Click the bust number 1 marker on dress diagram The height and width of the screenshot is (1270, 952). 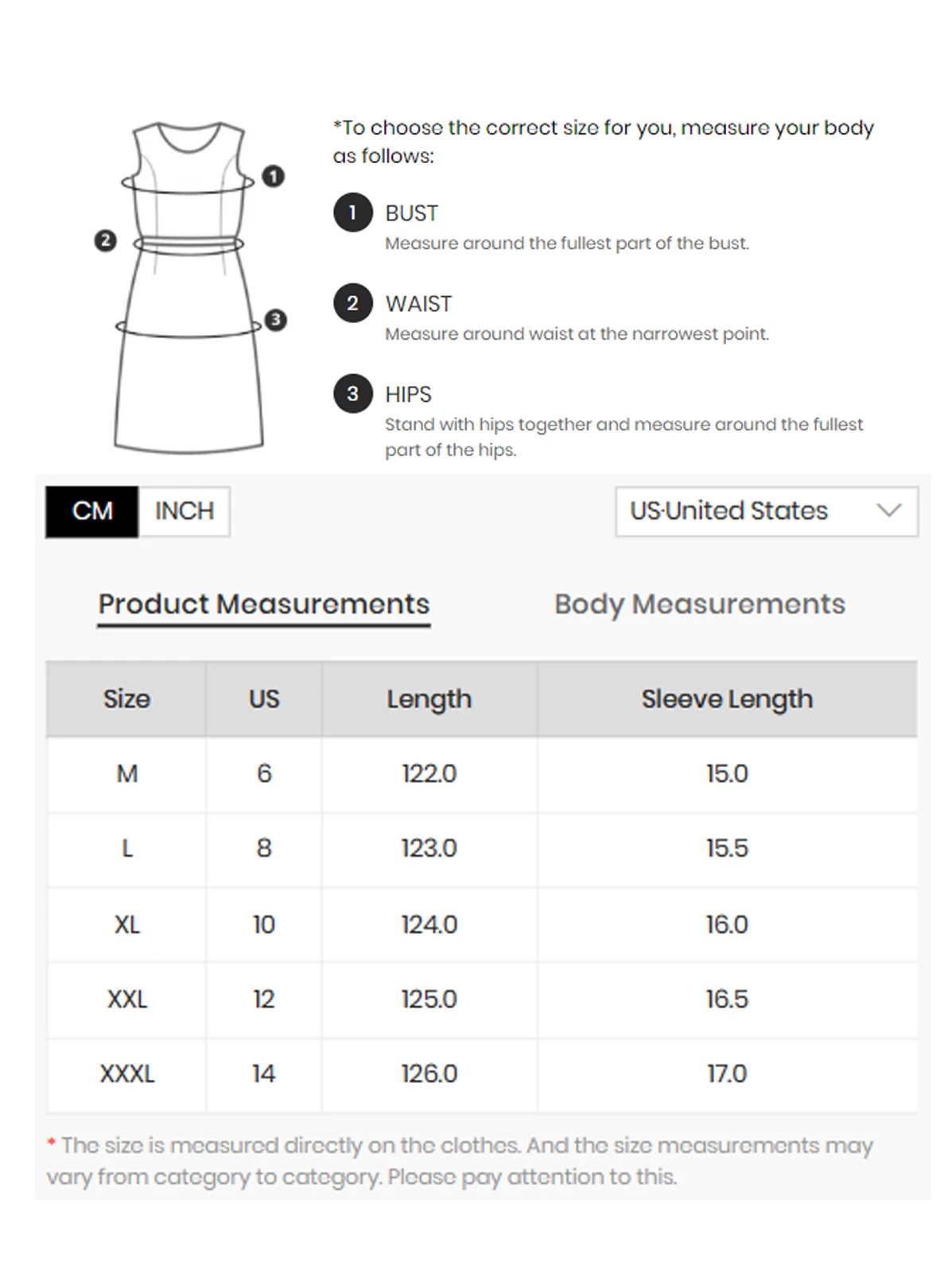[273, 176]
